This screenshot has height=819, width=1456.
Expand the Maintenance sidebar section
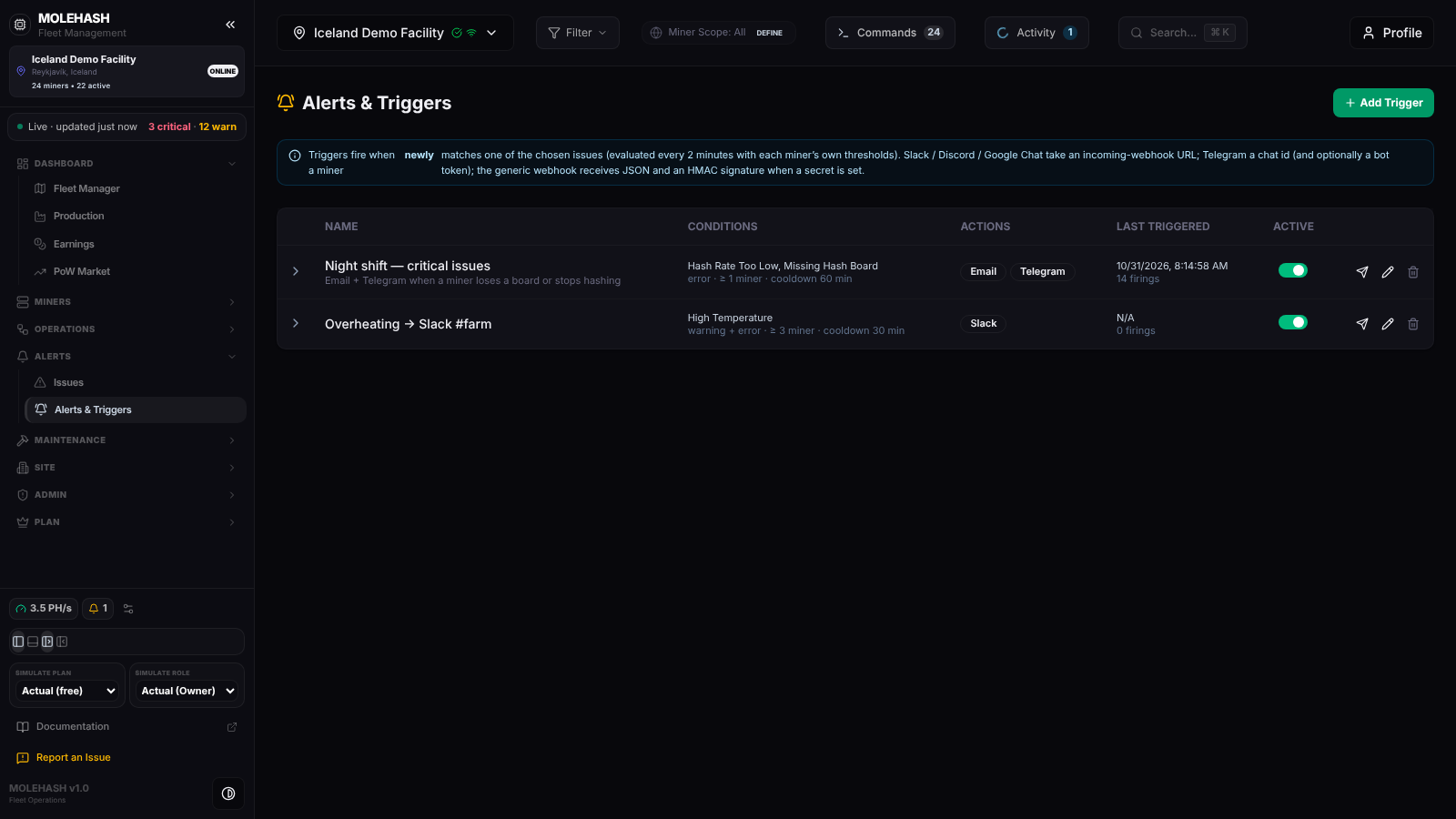point(126,440)
